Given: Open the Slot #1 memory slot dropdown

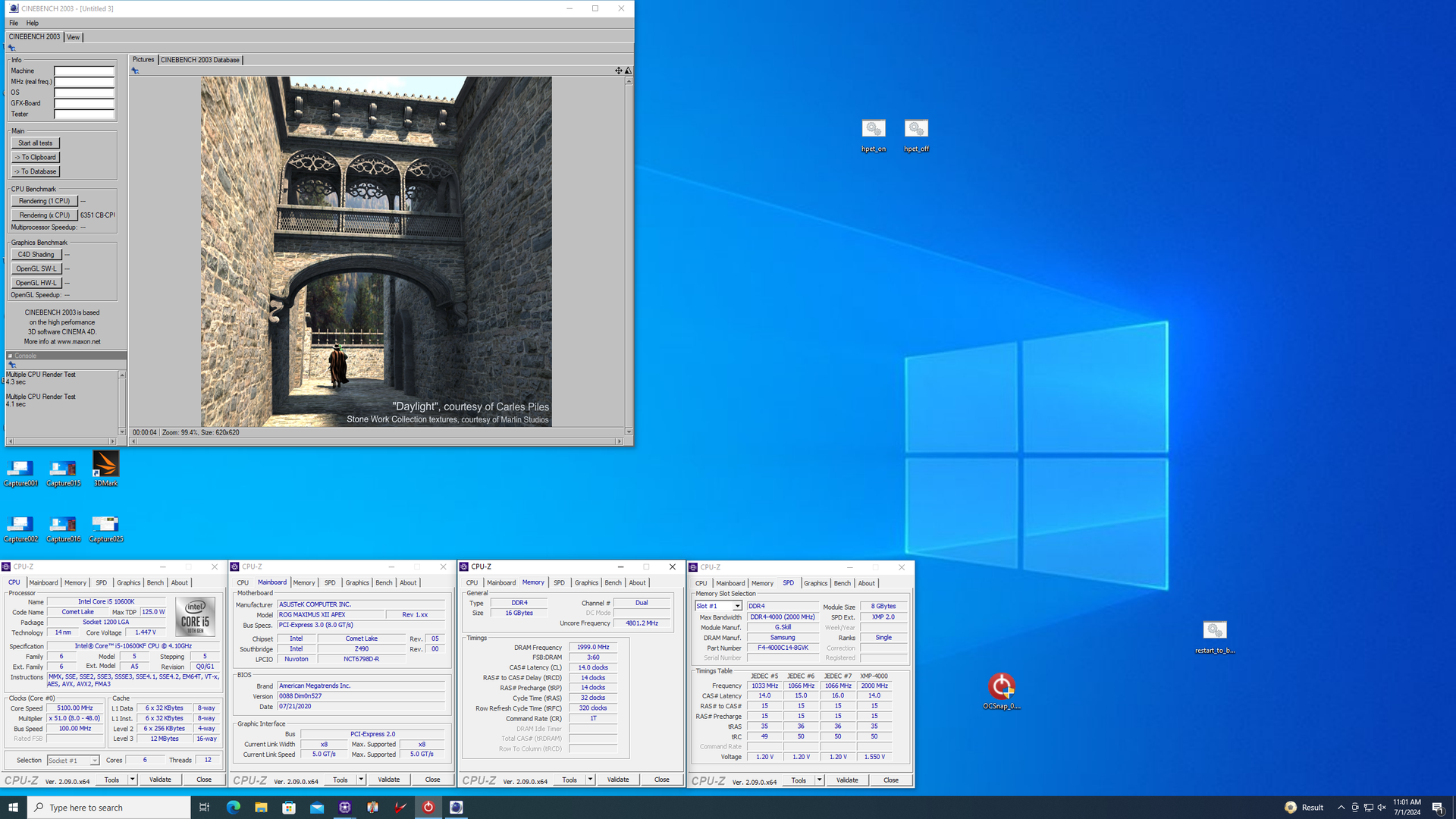Looking at the screenshot, I should (x=718, y=606).
